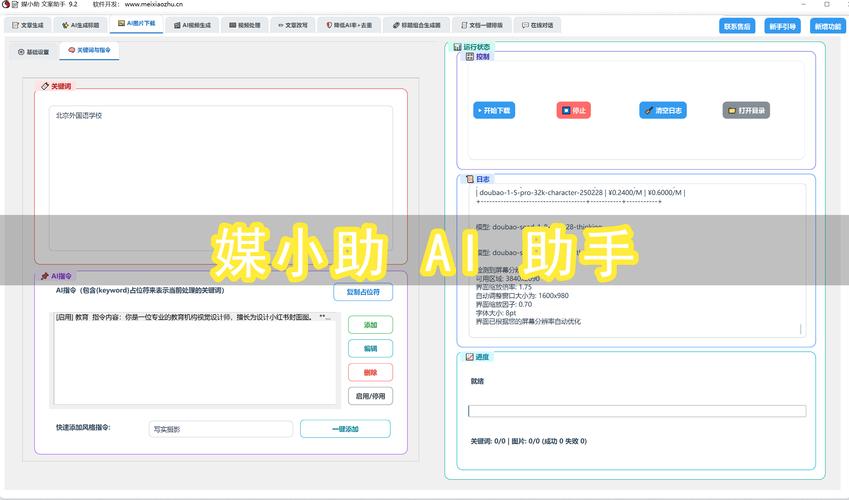The image size is (849, 500).
Task: Click the app logo in the title bar
Action: click(6, 4)
